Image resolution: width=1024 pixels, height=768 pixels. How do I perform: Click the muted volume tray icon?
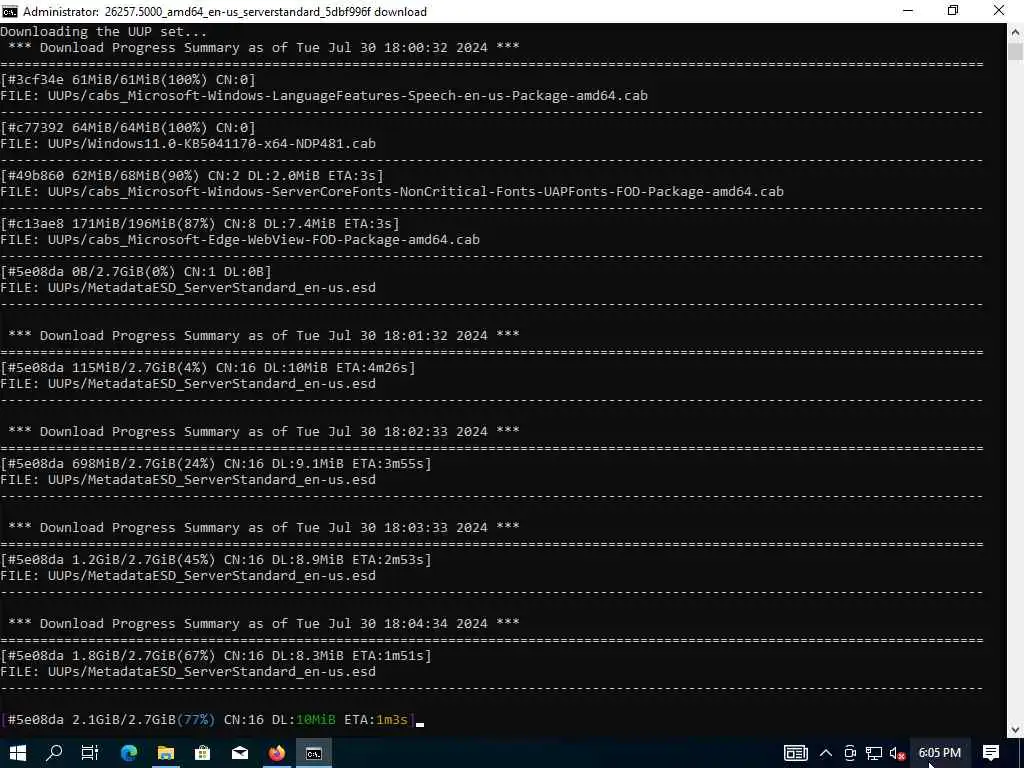click(x=897, y=753)
